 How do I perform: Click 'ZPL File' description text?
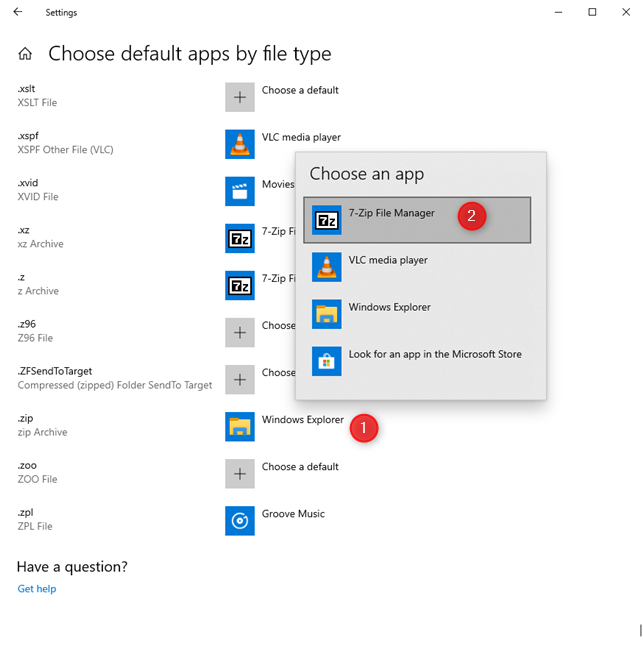[35, 526]
